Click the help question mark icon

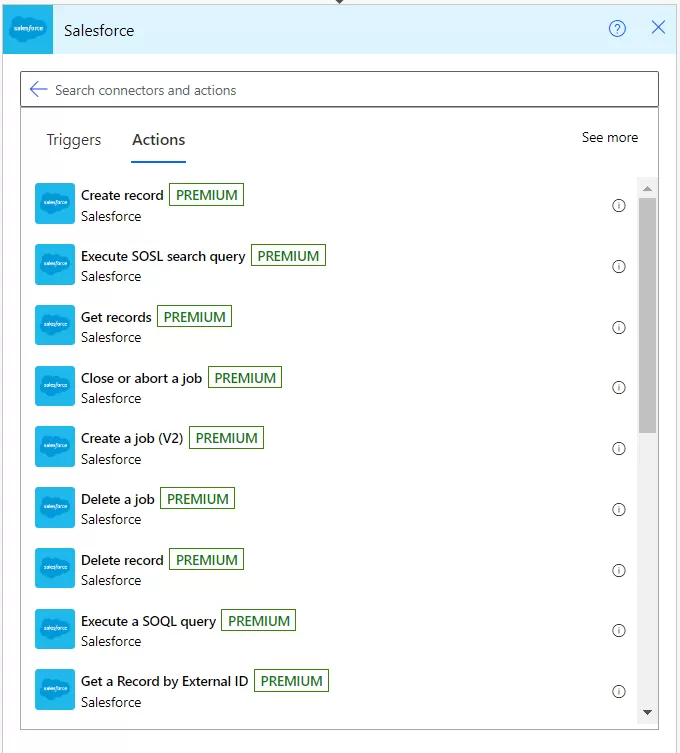tap(617, 28)
